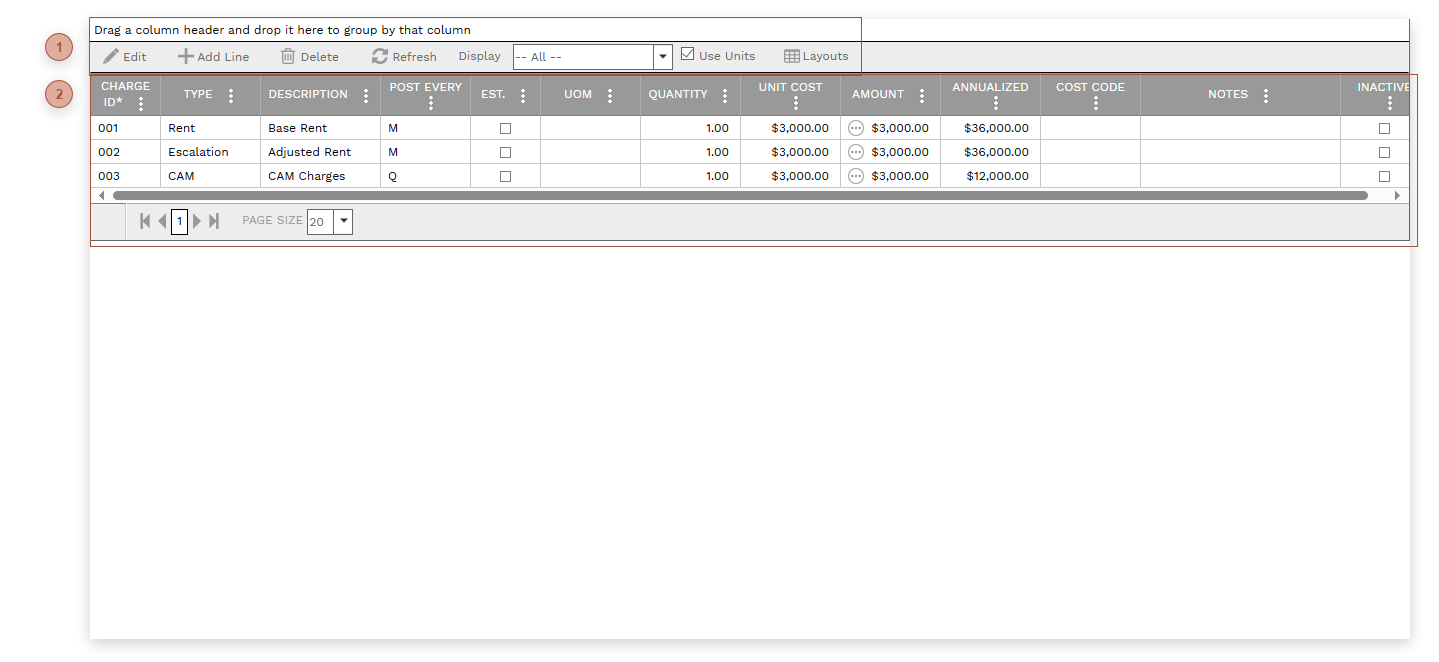Open the amount editor for CAM Charges row
The height and width of the screenshot is (662, 1439).
(x=856, y=175)
